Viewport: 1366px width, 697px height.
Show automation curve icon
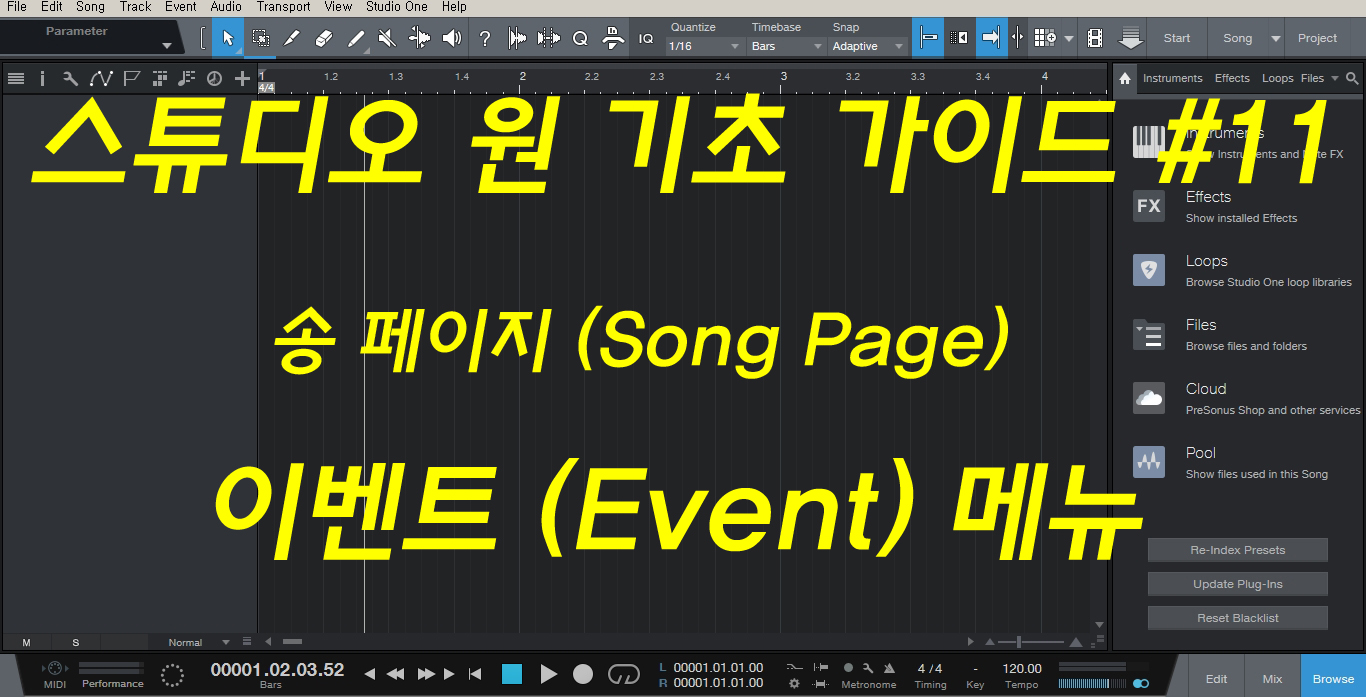[100, 78]
